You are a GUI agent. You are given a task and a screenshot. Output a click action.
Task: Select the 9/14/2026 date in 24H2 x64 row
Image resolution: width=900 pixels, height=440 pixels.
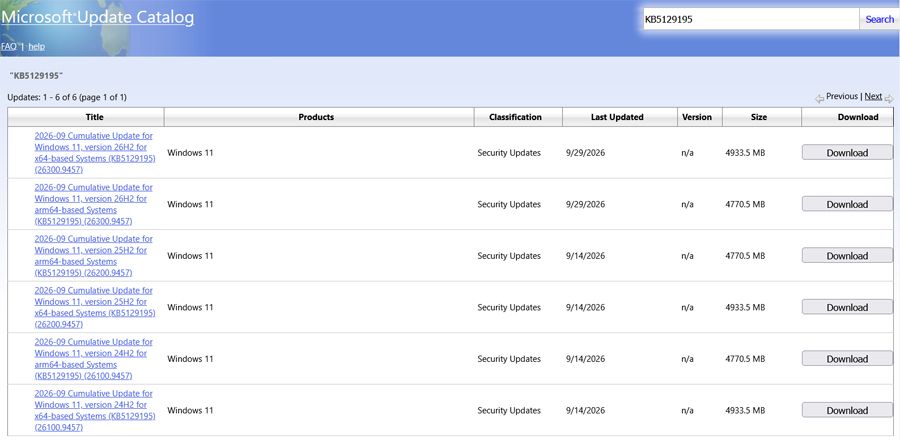click(x=585, y=410)
